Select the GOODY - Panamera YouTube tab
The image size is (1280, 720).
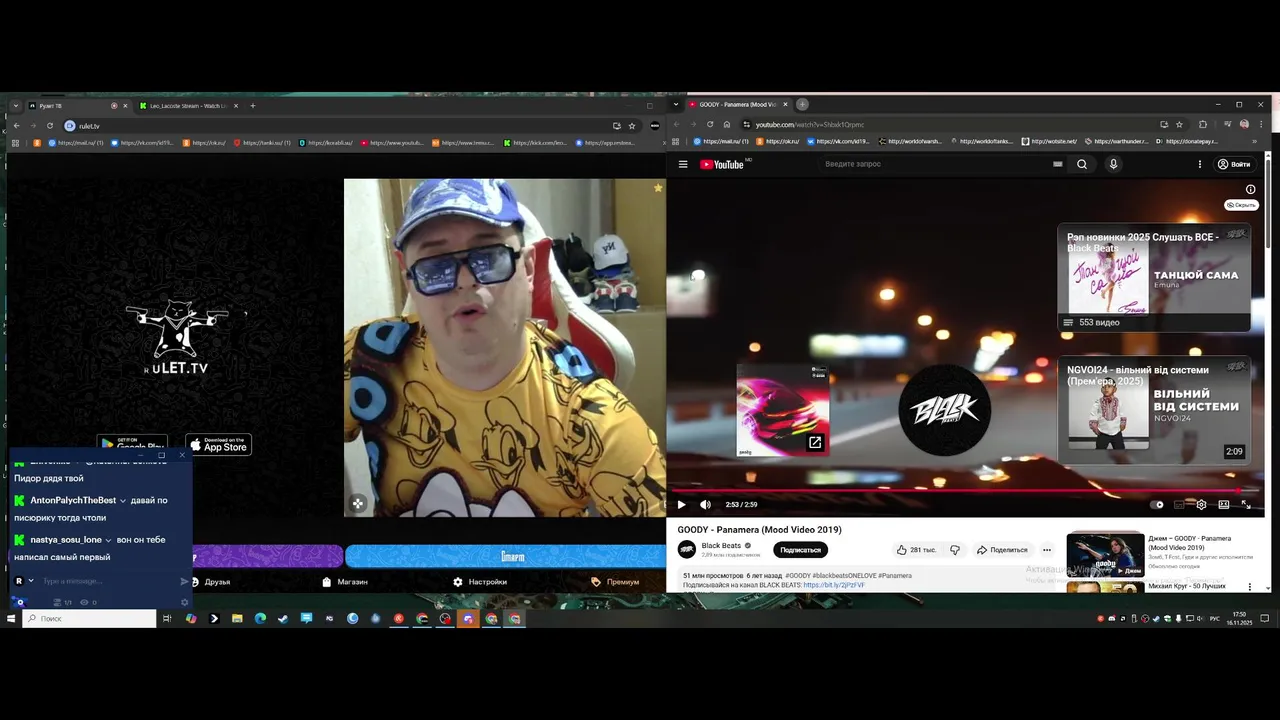click(x=738, y=104)
